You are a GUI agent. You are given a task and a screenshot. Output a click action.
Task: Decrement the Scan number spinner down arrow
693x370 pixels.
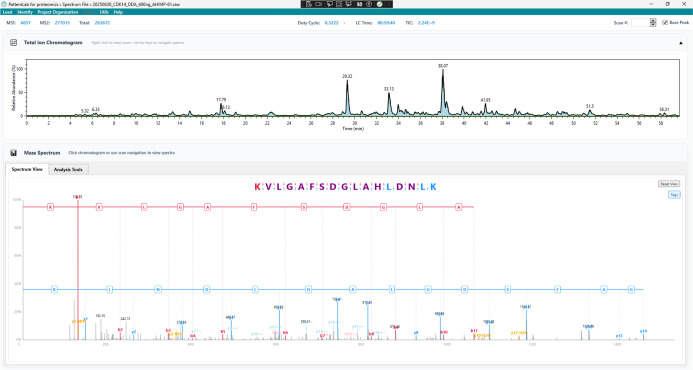point(653,24)
